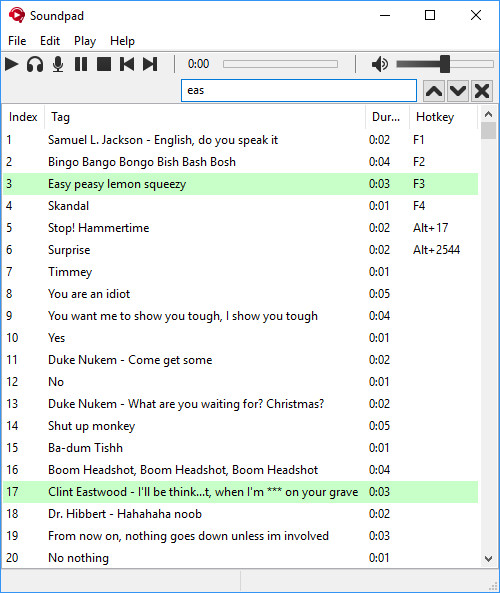Open the Help menu

coord(122,41)
